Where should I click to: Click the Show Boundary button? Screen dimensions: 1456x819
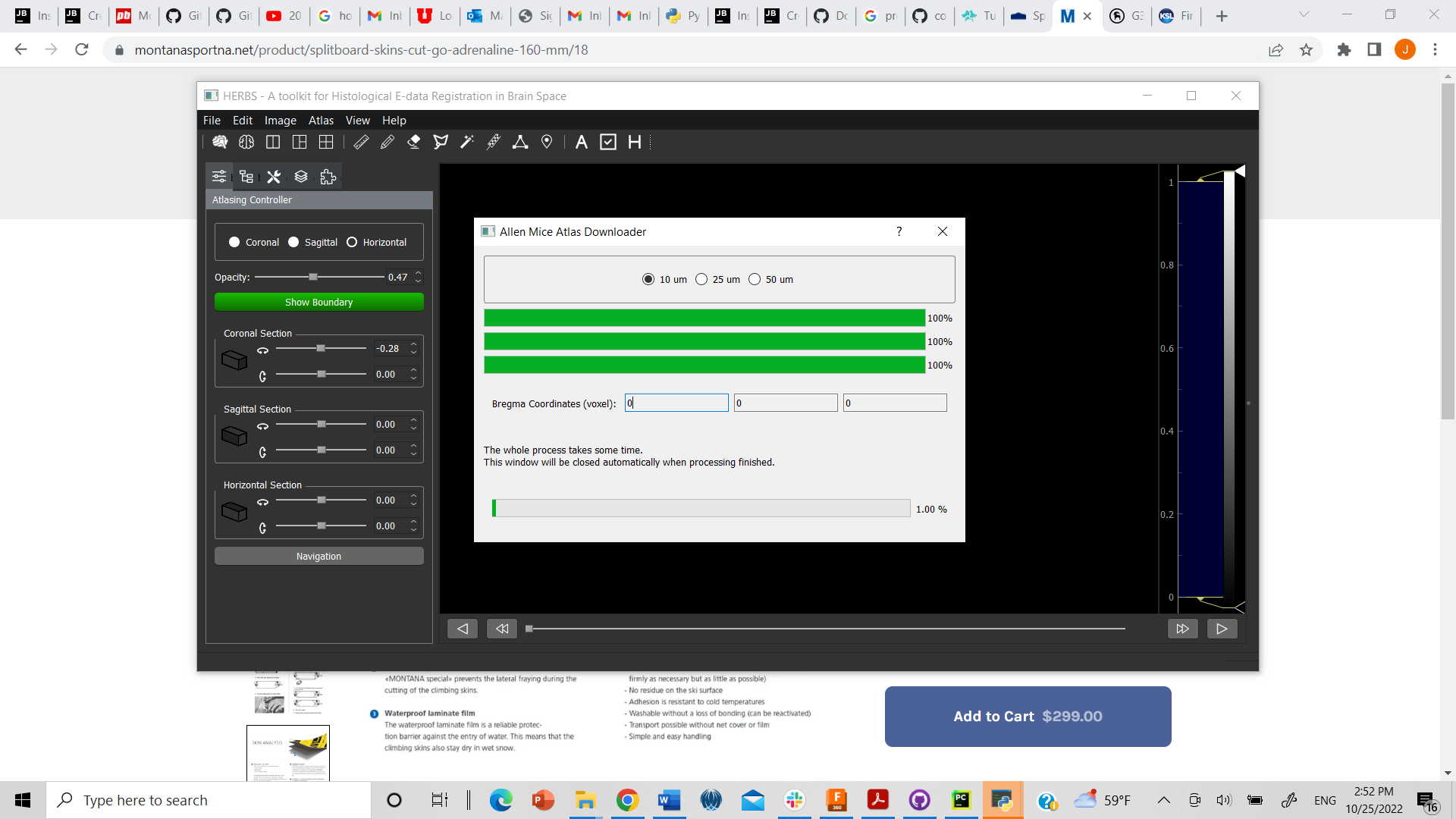click(318, 302)
